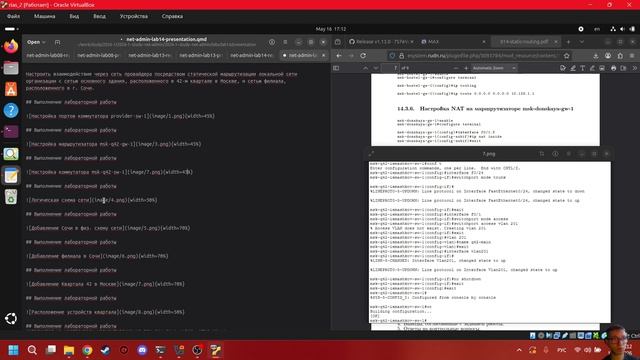Open Chrome from Windows taskbar
Screen dimensions: 640x360
[x=87, y=350]
